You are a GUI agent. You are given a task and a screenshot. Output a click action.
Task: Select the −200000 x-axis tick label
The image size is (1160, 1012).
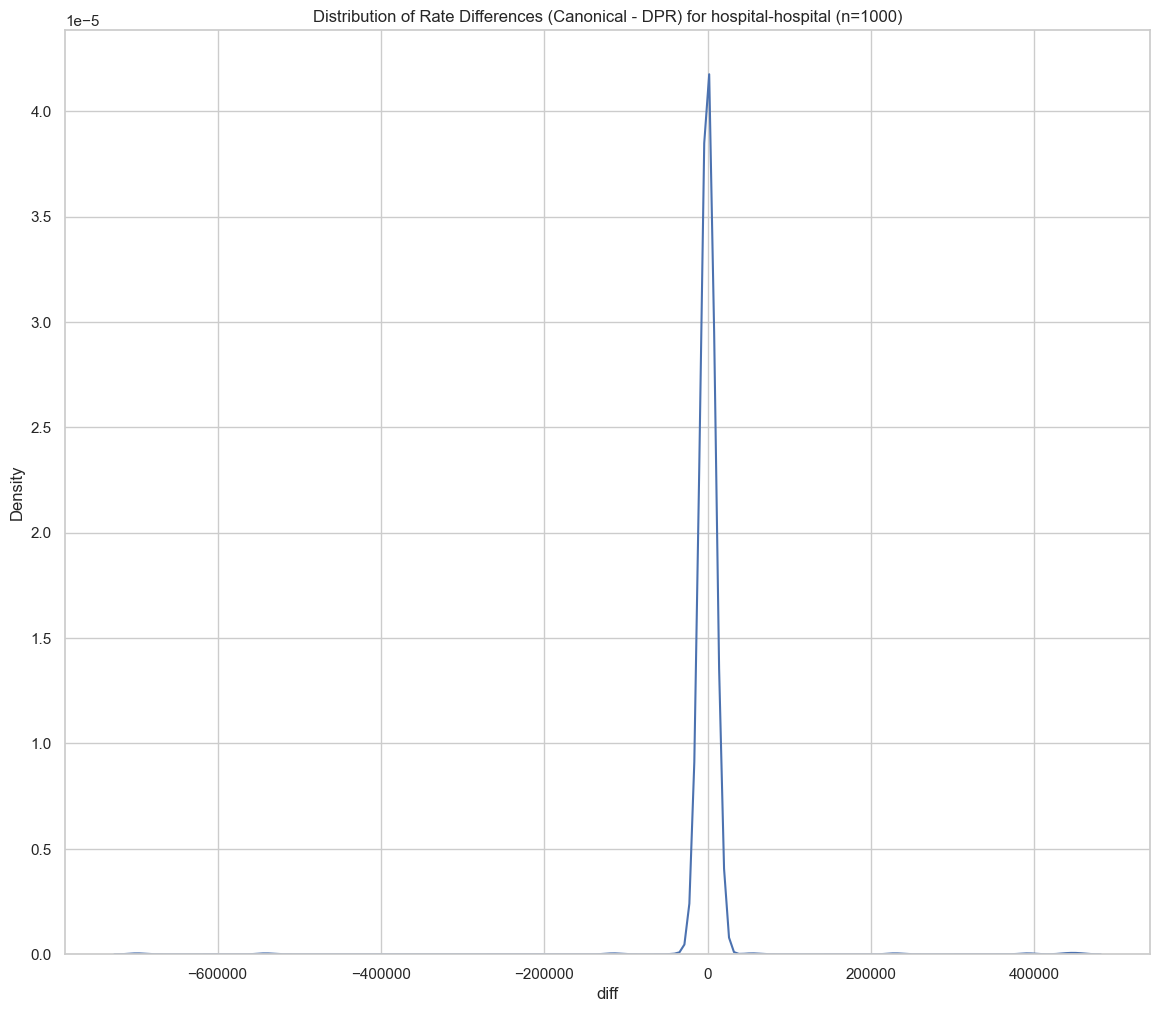(x=544, y=973)
